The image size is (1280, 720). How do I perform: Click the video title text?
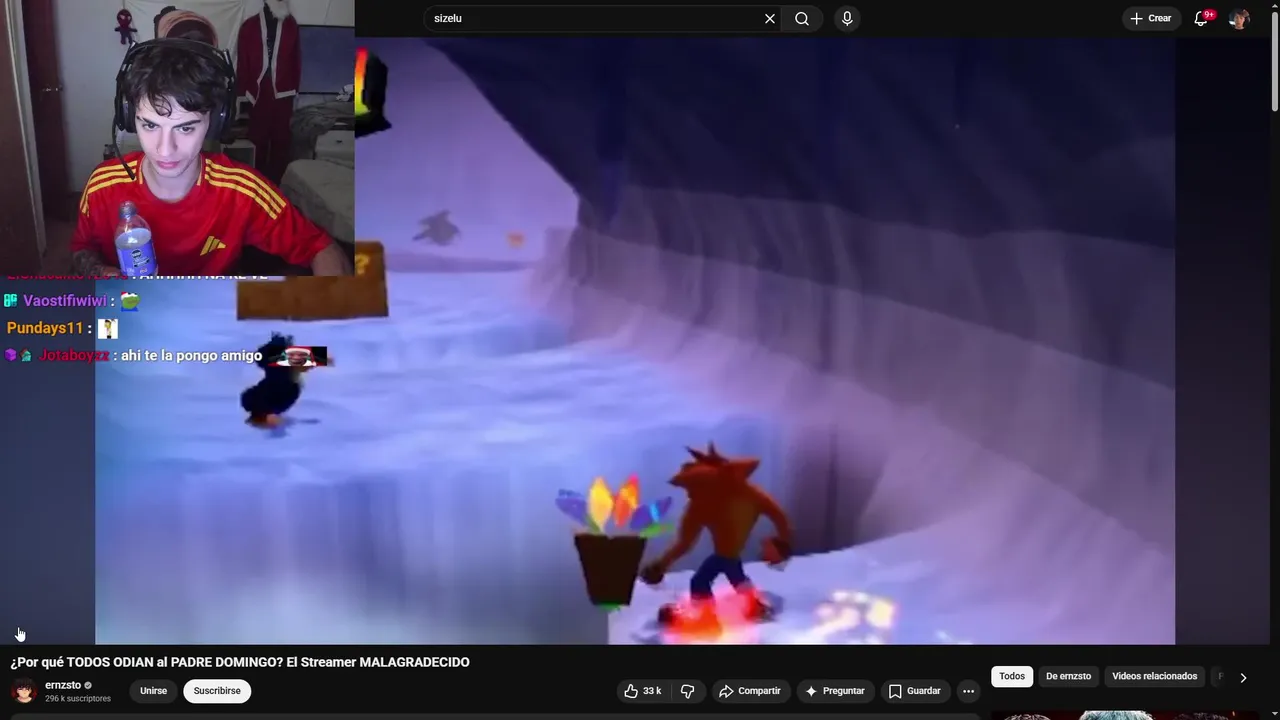coord(240,662)
